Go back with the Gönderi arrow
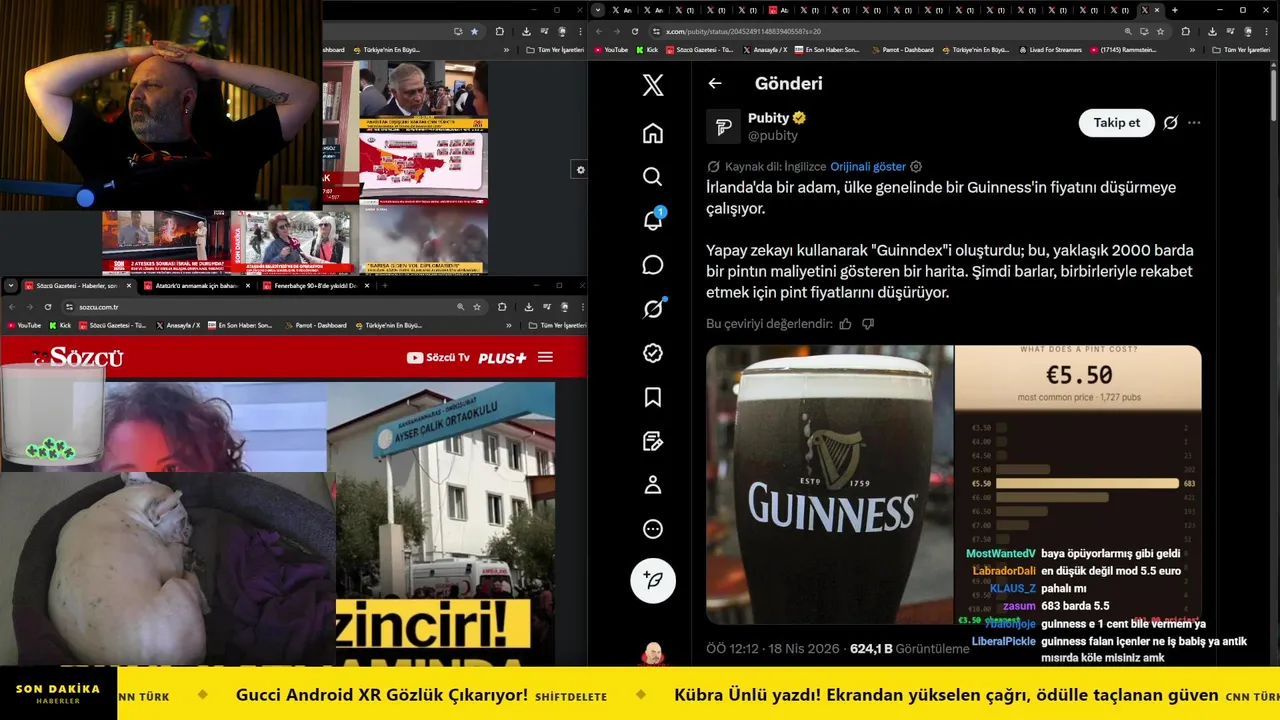 pos(714,84)
